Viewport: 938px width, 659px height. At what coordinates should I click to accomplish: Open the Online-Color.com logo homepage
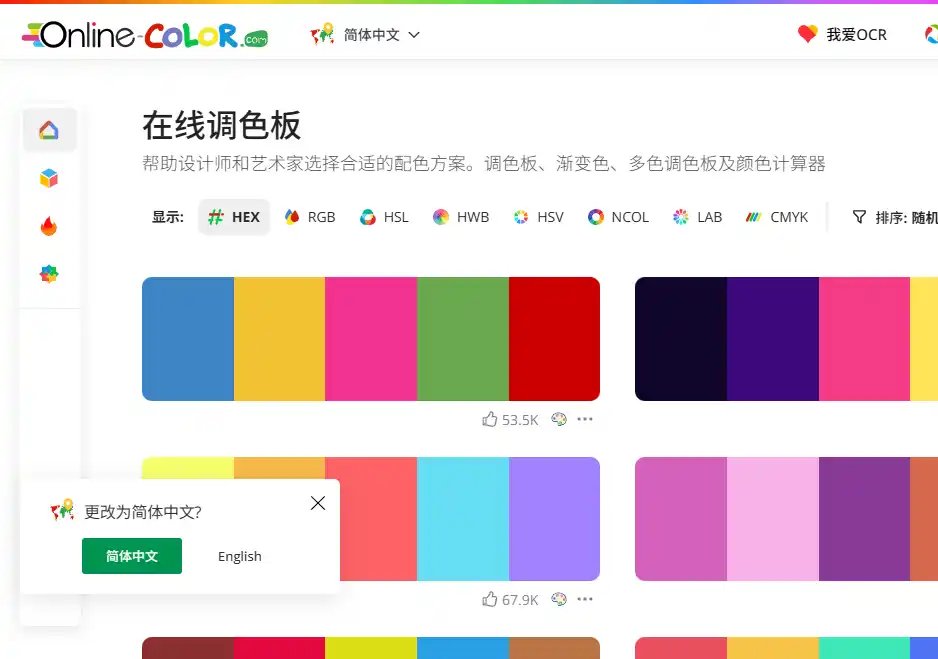(145, 35)
